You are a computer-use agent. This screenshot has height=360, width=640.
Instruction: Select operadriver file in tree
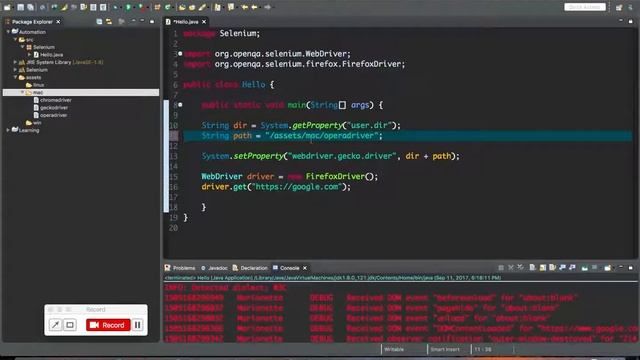coord(53,115)
